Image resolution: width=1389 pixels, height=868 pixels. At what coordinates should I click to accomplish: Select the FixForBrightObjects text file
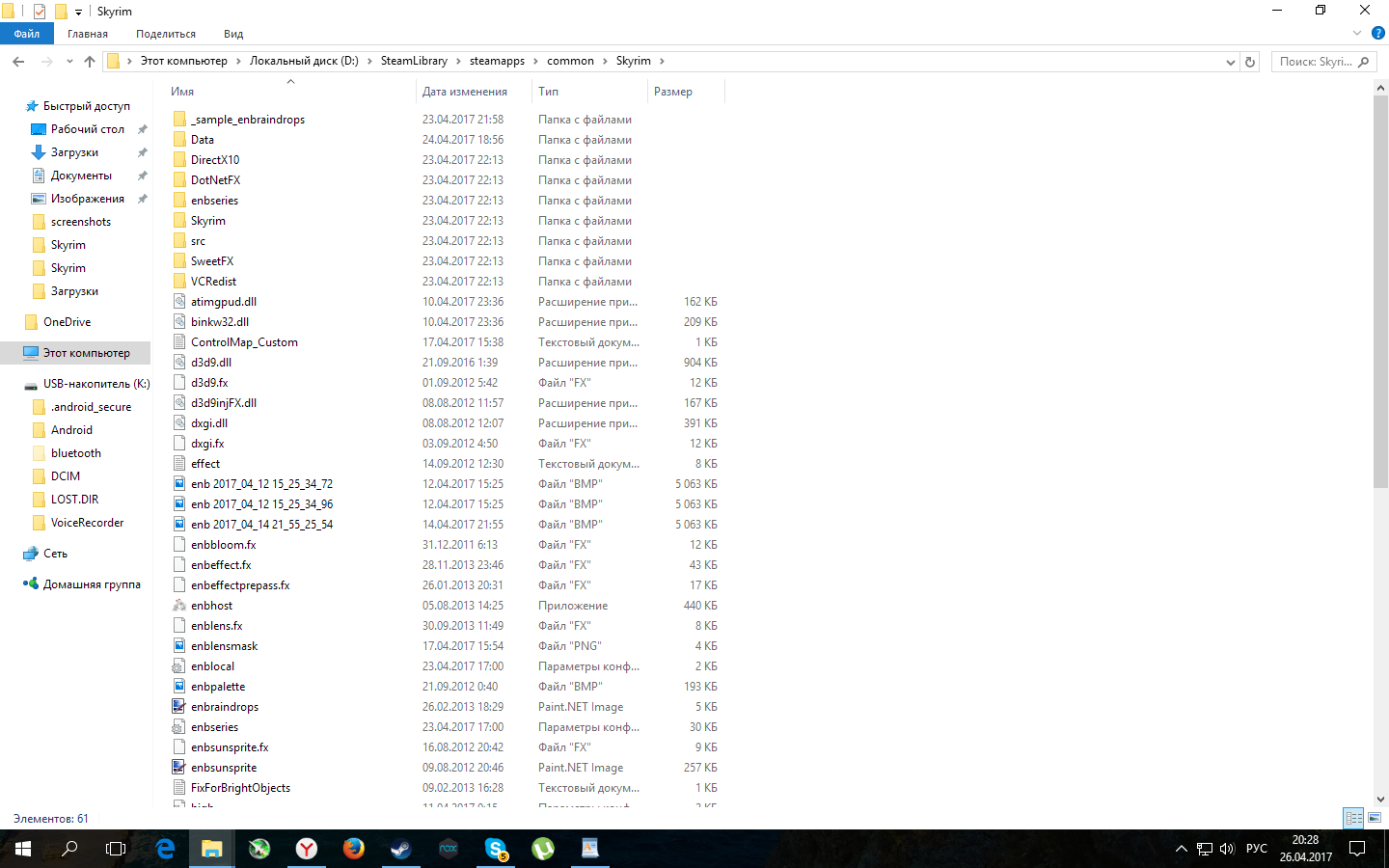[240, 788]
